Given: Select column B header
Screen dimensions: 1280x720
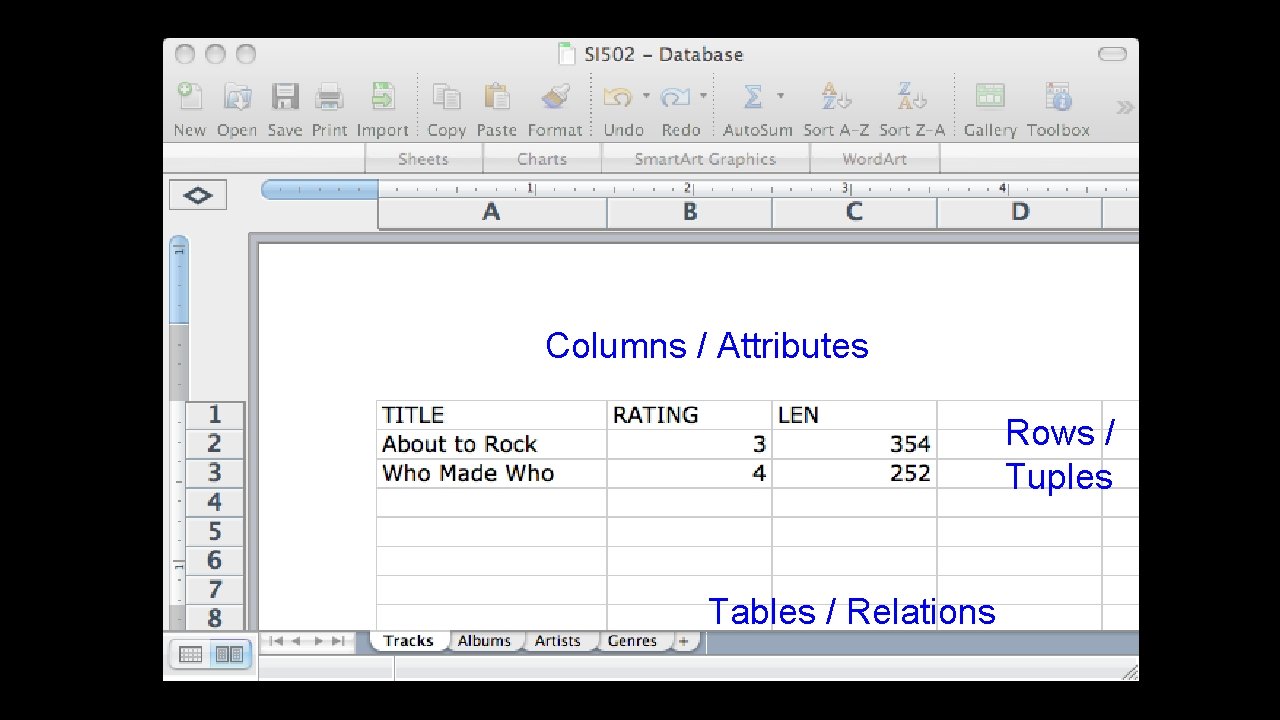Looking at the screenshot, I should tap(688, 212).
